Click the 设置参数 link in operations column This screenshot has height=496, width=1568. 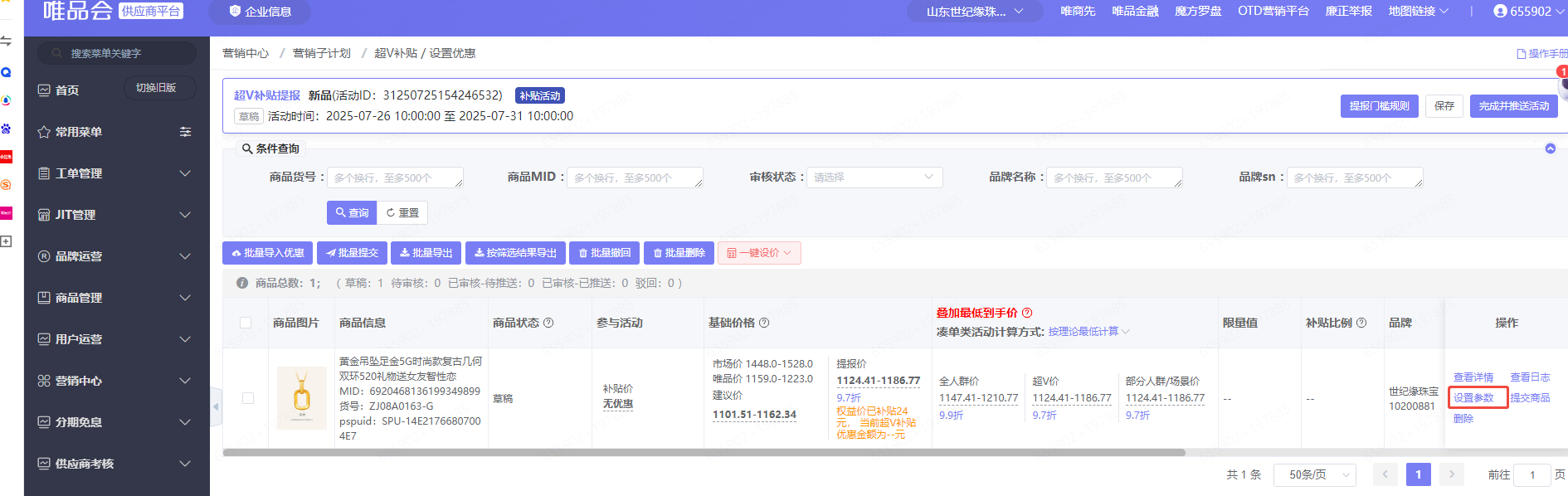pos(1473,398)
